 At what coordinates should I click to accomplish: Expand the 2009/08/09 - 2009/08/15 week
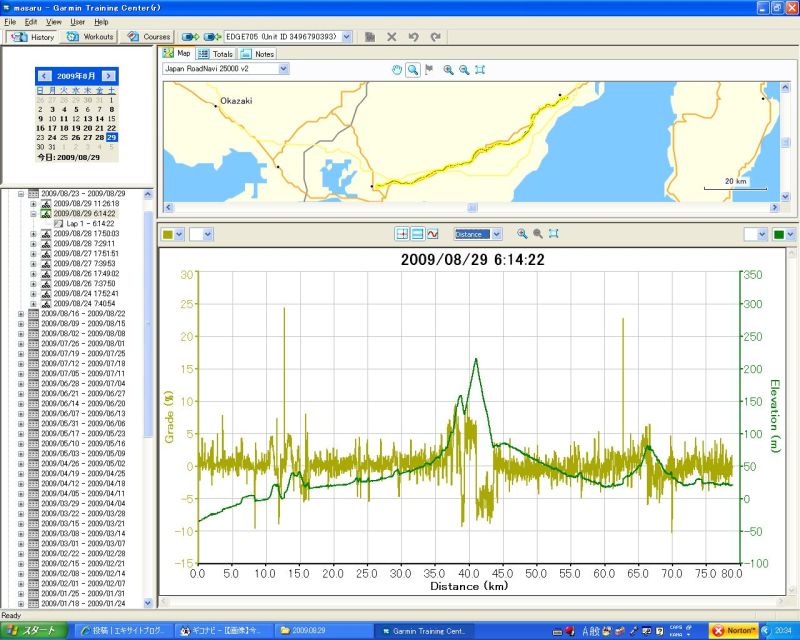pyautogui.click(x=21, y=324)
